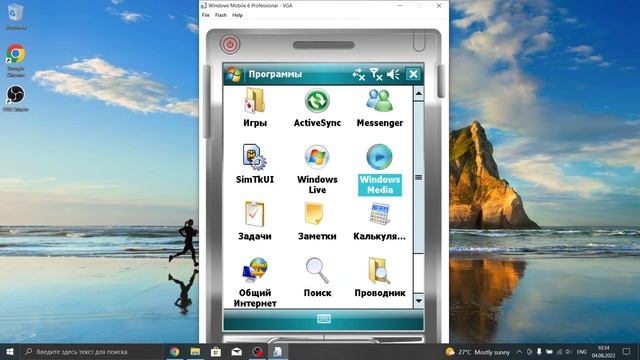Open the on-screen keyboard icon at bottom
Viewport: 640px width, 360px height.
click(324, 319)
